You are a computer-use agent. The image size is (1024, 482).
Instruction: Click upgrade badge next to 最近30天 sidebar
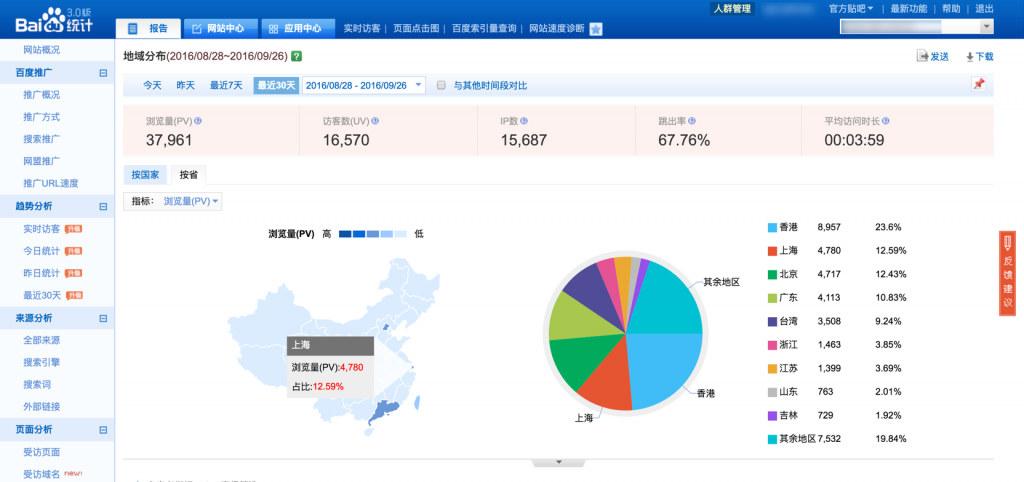point(73,295)
